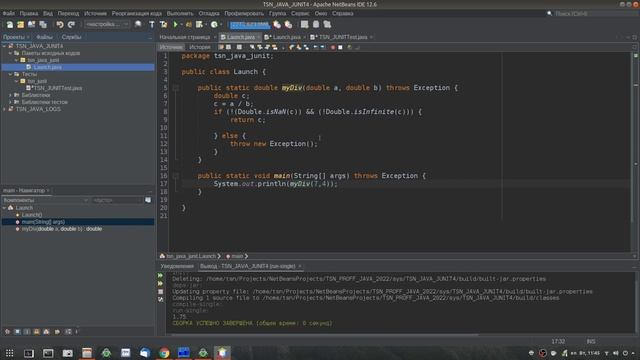This screenshot has width=640, height=360.
Task: Toggle Show Non-Public Members in Navigator
Action: 37,331
